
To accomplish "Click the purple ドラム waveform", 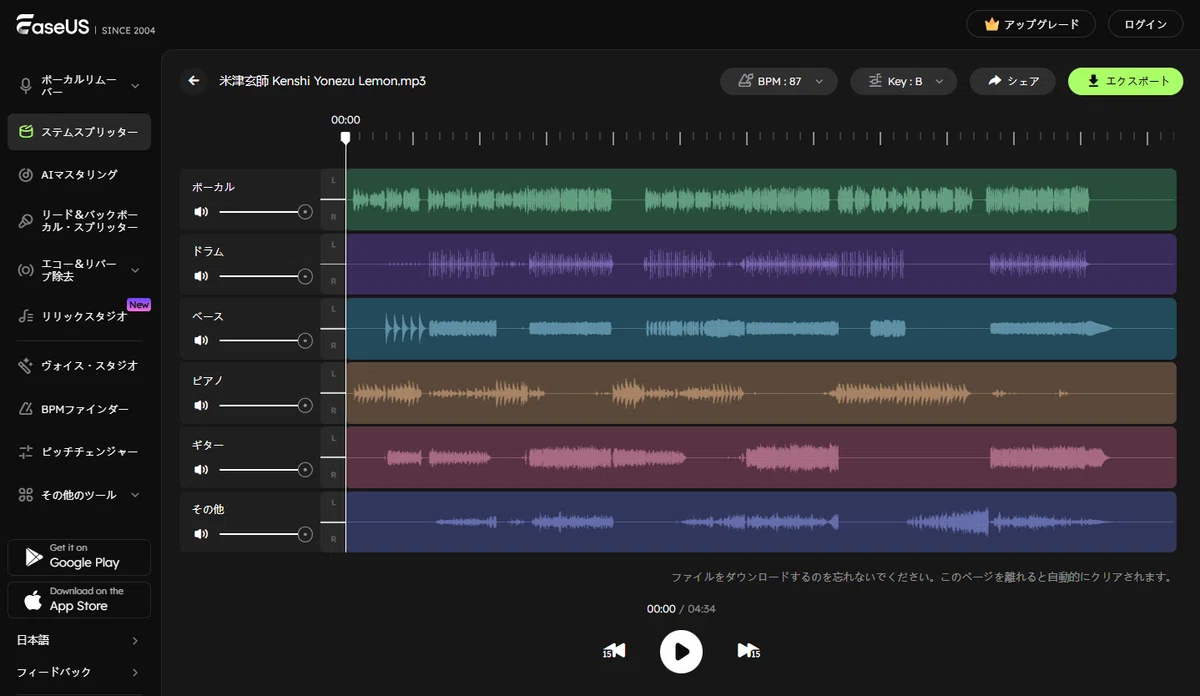I will click(761, 264).
